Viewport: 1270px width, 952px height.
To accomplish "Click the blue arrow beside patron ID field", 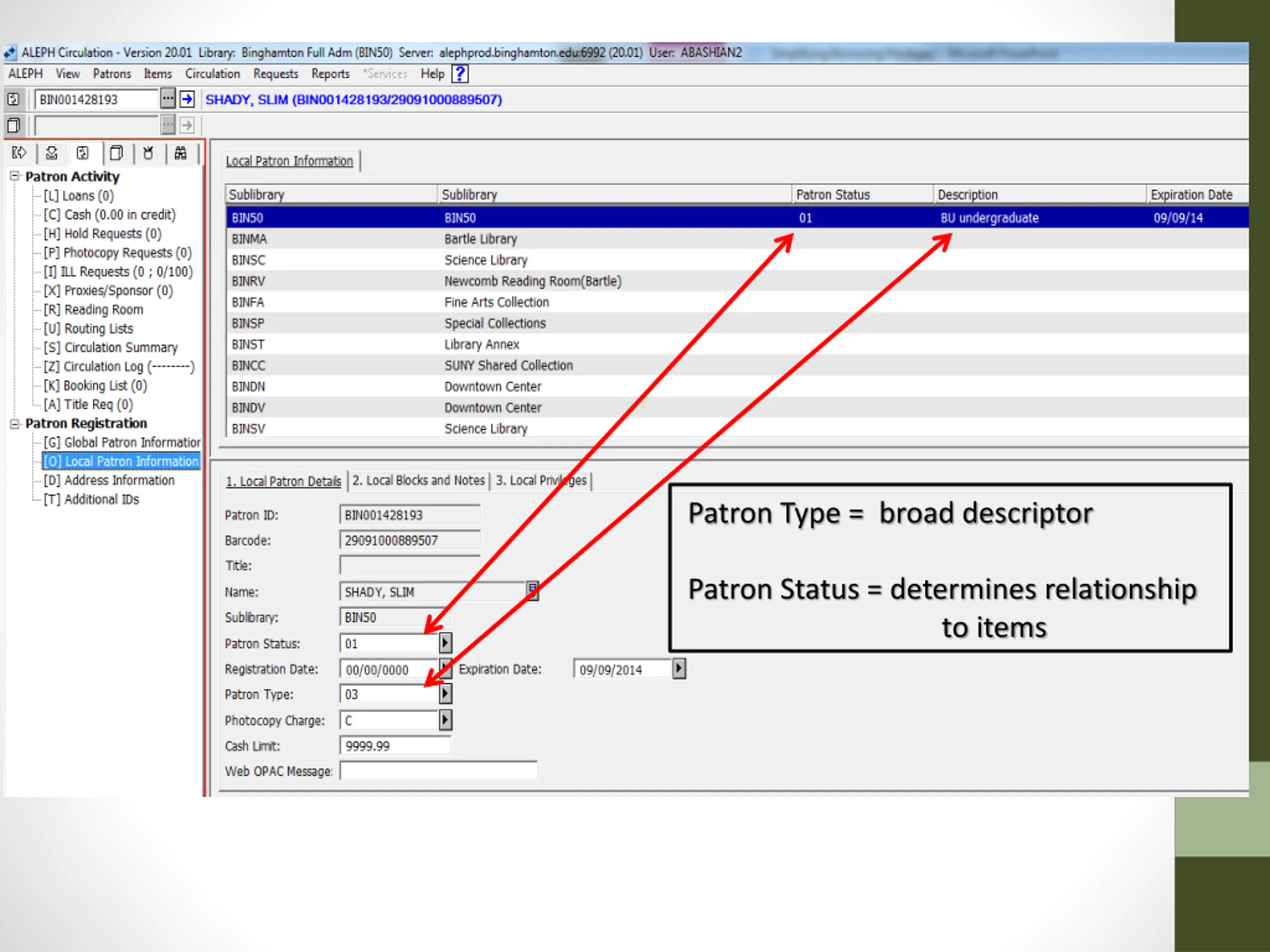I will click(187, 99).
